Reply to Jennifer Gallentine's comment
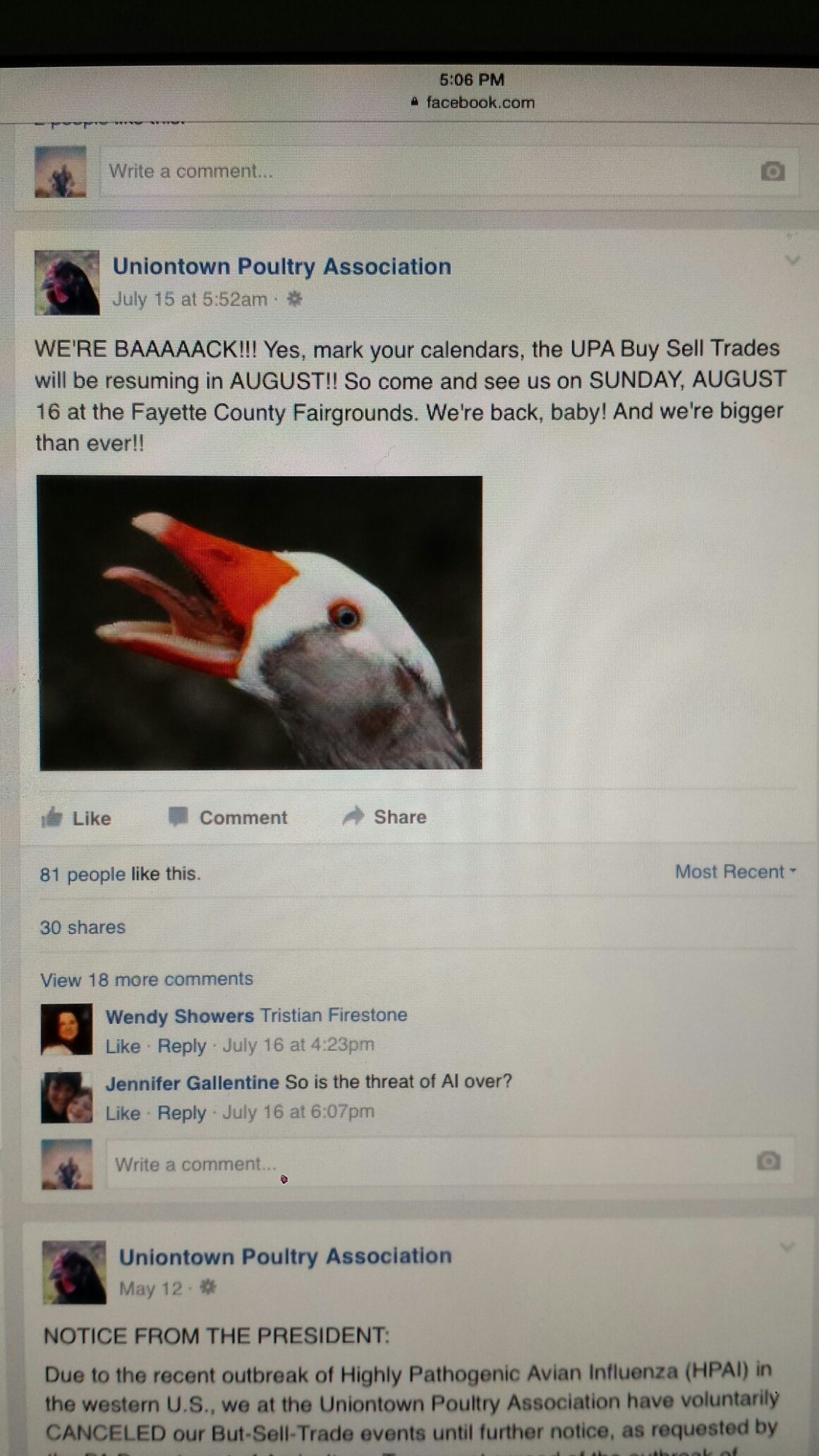819x1456 pixels. 182,1112
